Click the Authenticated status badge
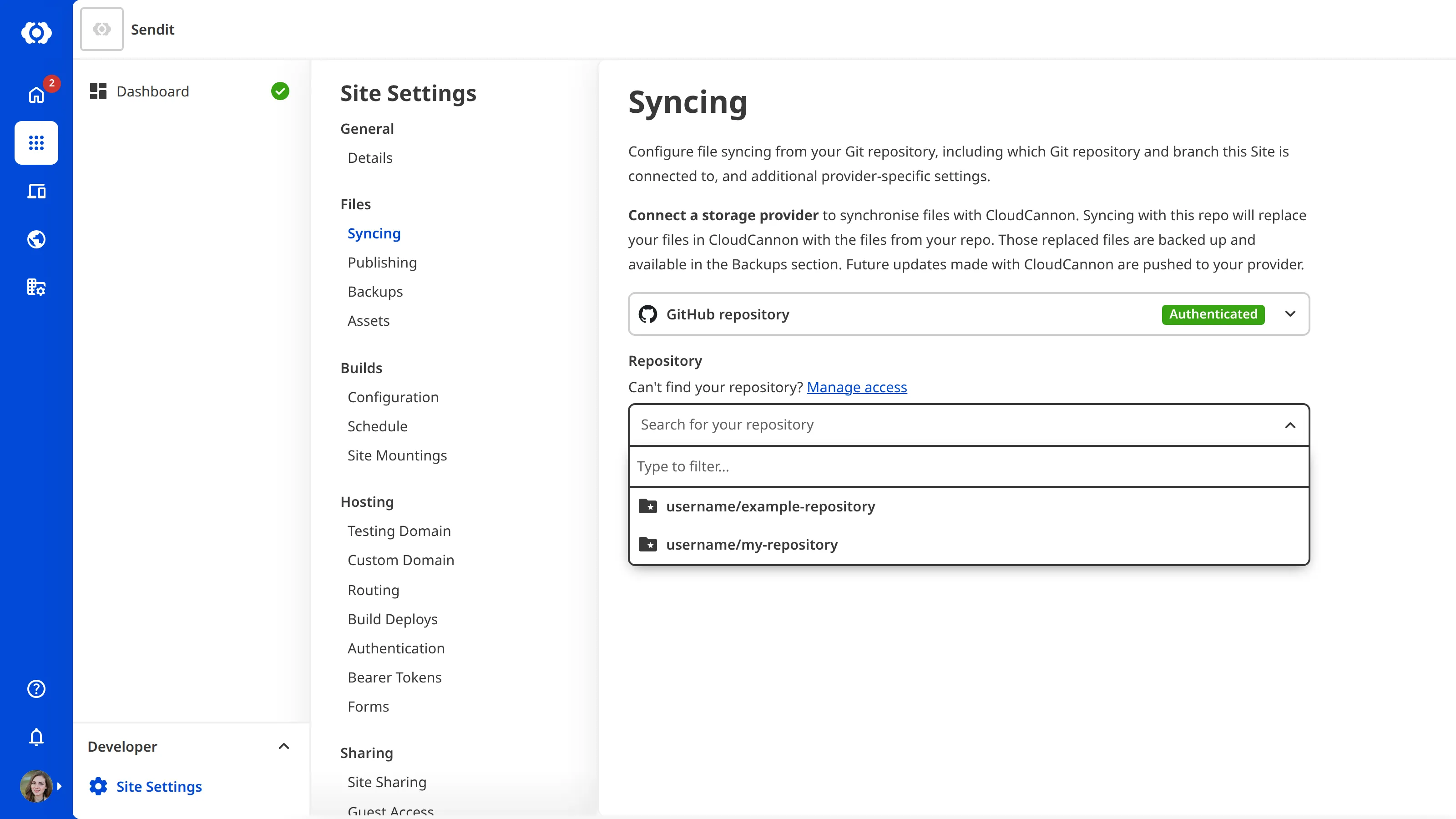 coord(1213,314)
